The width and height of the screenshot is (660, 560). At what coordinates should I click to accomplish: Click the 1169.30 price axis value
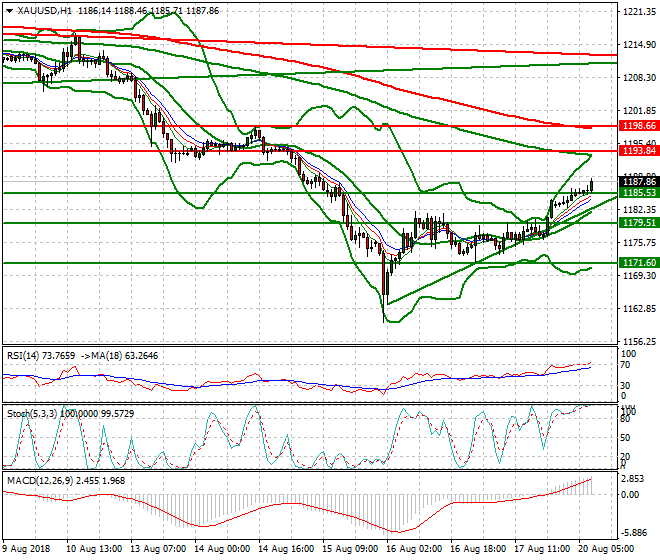point(639,275)
